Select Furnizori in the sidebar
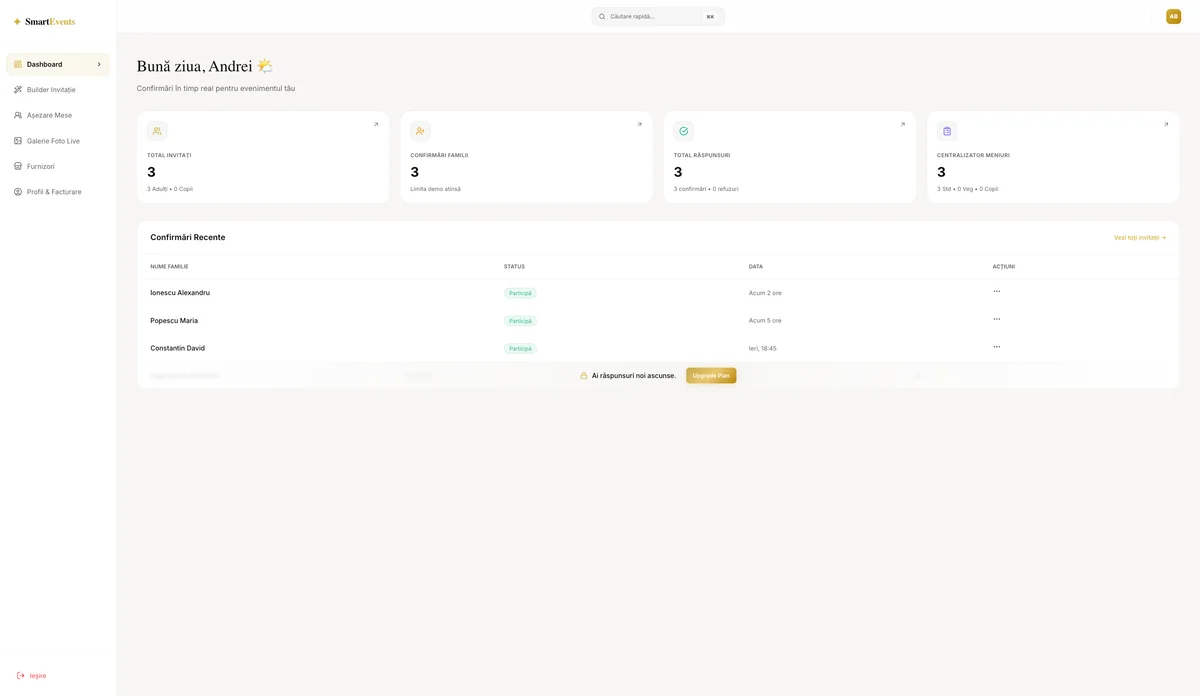Screen dimensions: 1200x696 pyautogui.click(x=58, y=166)
